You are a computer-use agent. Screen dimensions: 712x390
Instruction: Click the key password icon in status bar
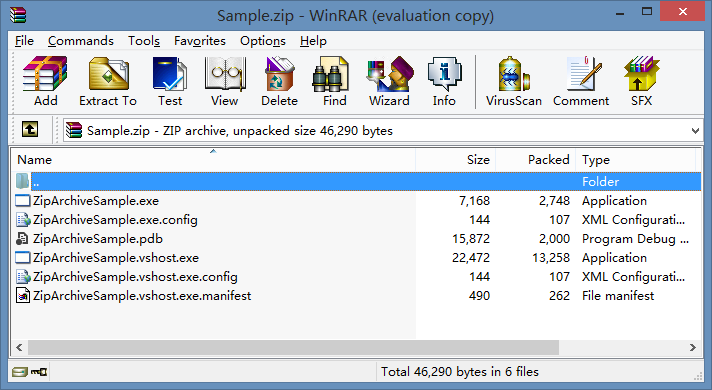39,372
